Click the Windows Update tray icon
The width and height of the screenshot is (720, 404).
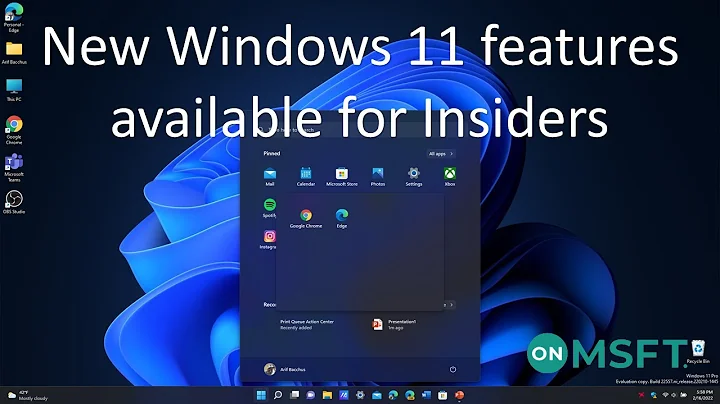coord(654,395)
